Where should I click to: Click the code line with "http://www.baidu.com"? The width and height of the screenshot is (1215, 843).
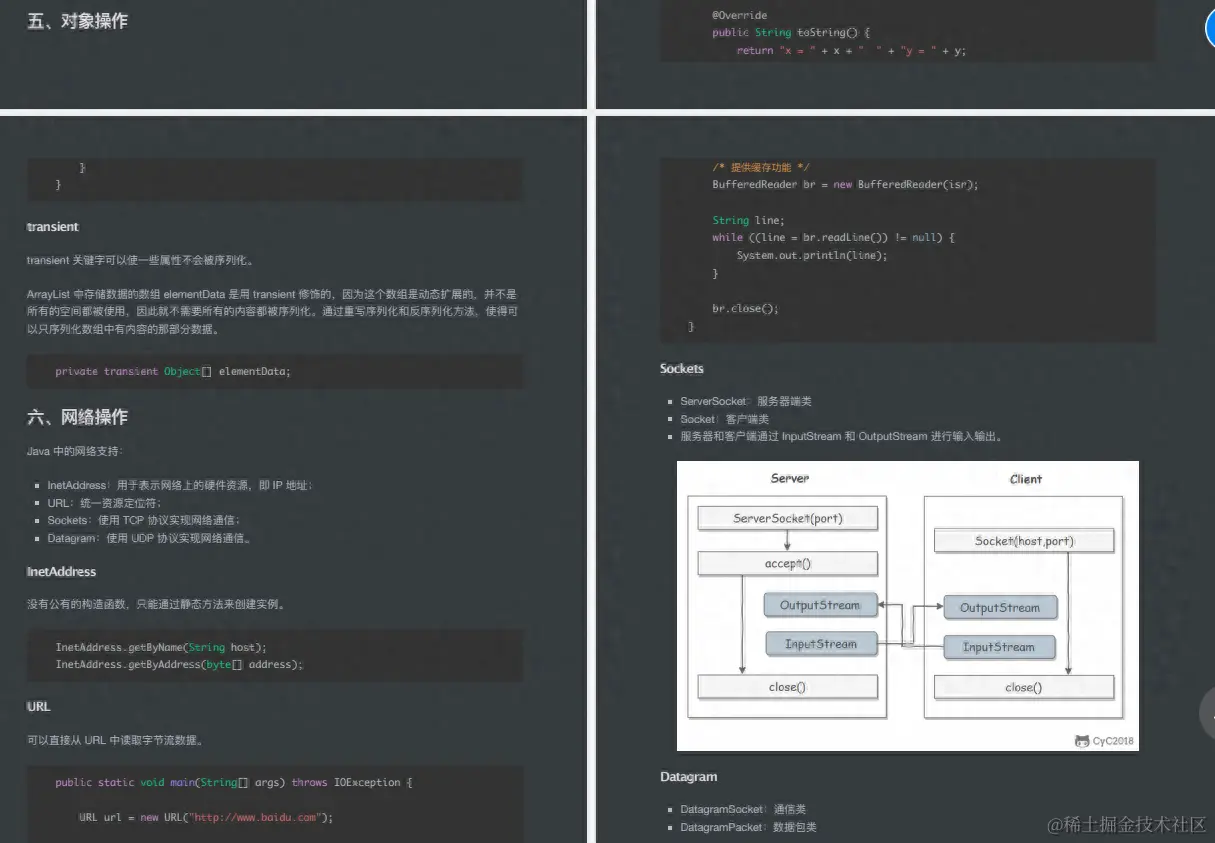point(205,817)
